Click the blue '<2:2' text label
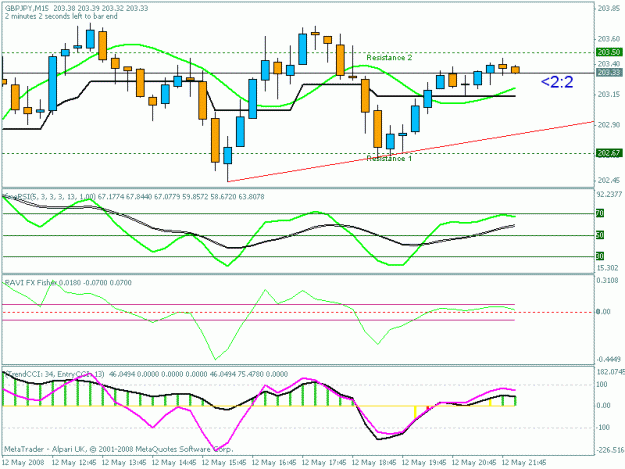 [557, 82]
